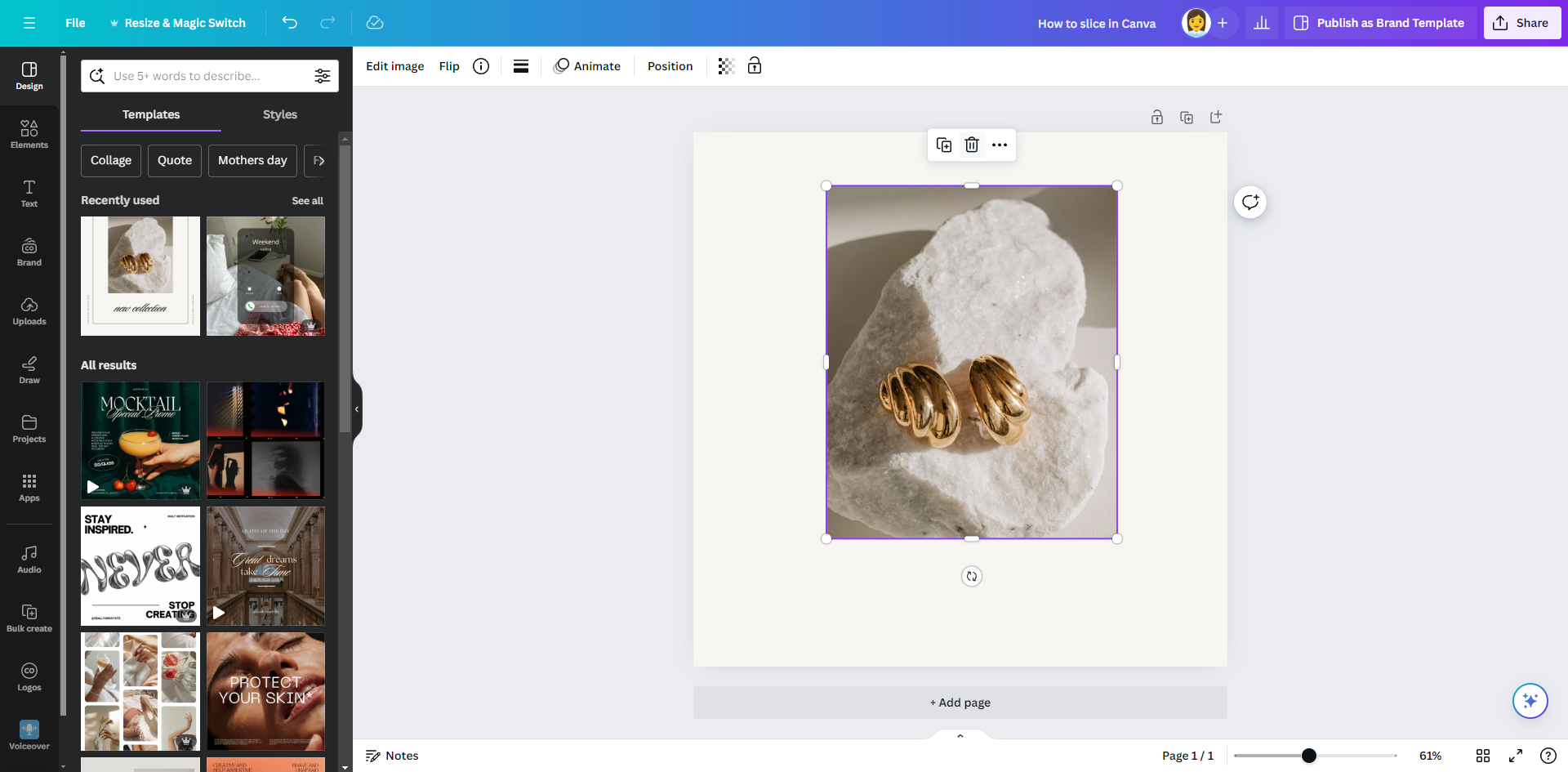Screen dimensions: 1568x772
Task: Click the image info icon
Action: click(x=481, y=66)
